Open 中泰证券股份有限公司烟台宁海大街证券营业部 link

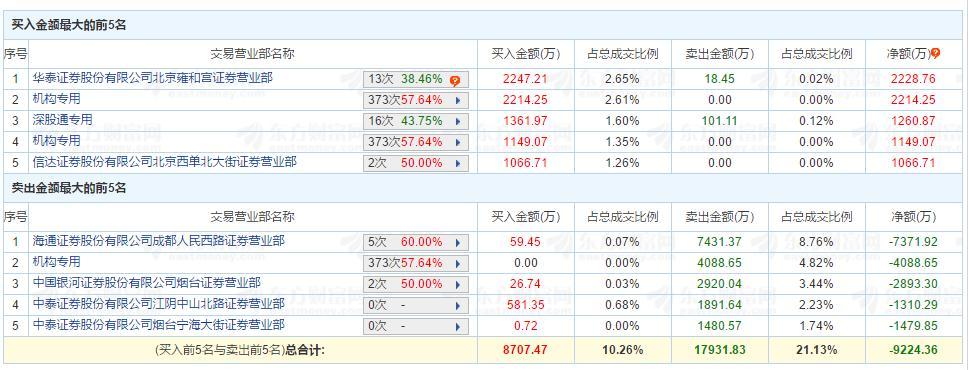(x=159, y=326)
